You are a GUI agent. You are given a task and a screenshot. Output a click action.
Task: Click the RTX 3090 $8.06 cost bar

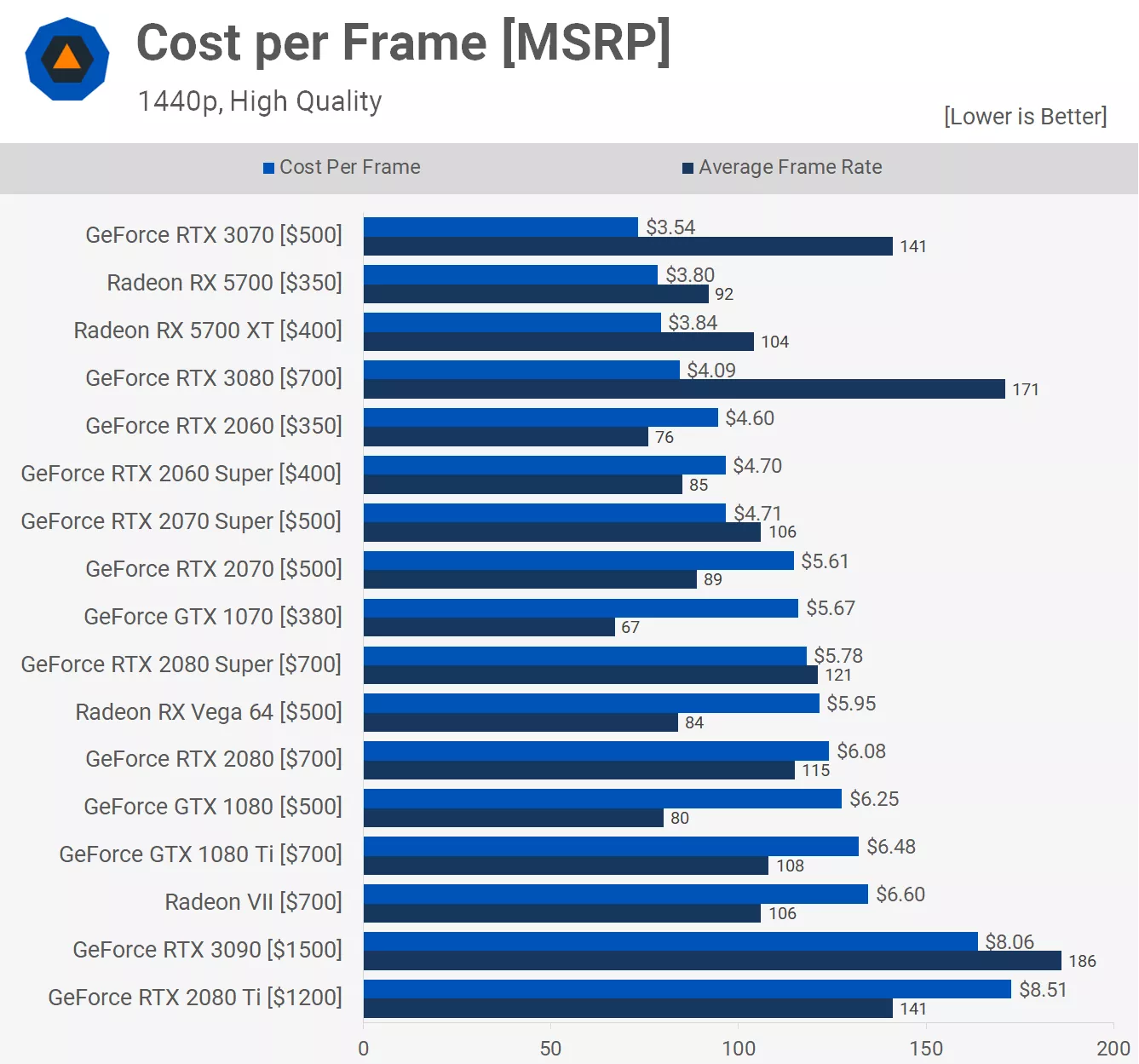click(670, 941)
